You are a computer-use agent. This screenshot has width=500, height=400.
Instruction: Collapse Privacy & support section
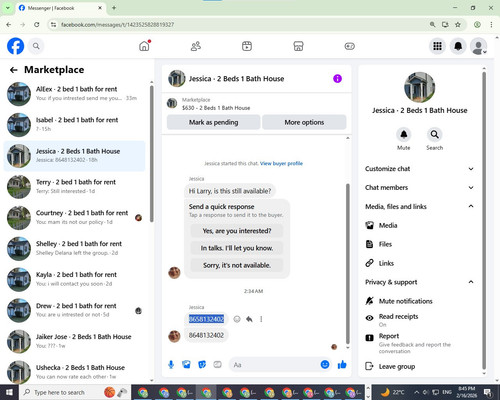pos(419,282)
